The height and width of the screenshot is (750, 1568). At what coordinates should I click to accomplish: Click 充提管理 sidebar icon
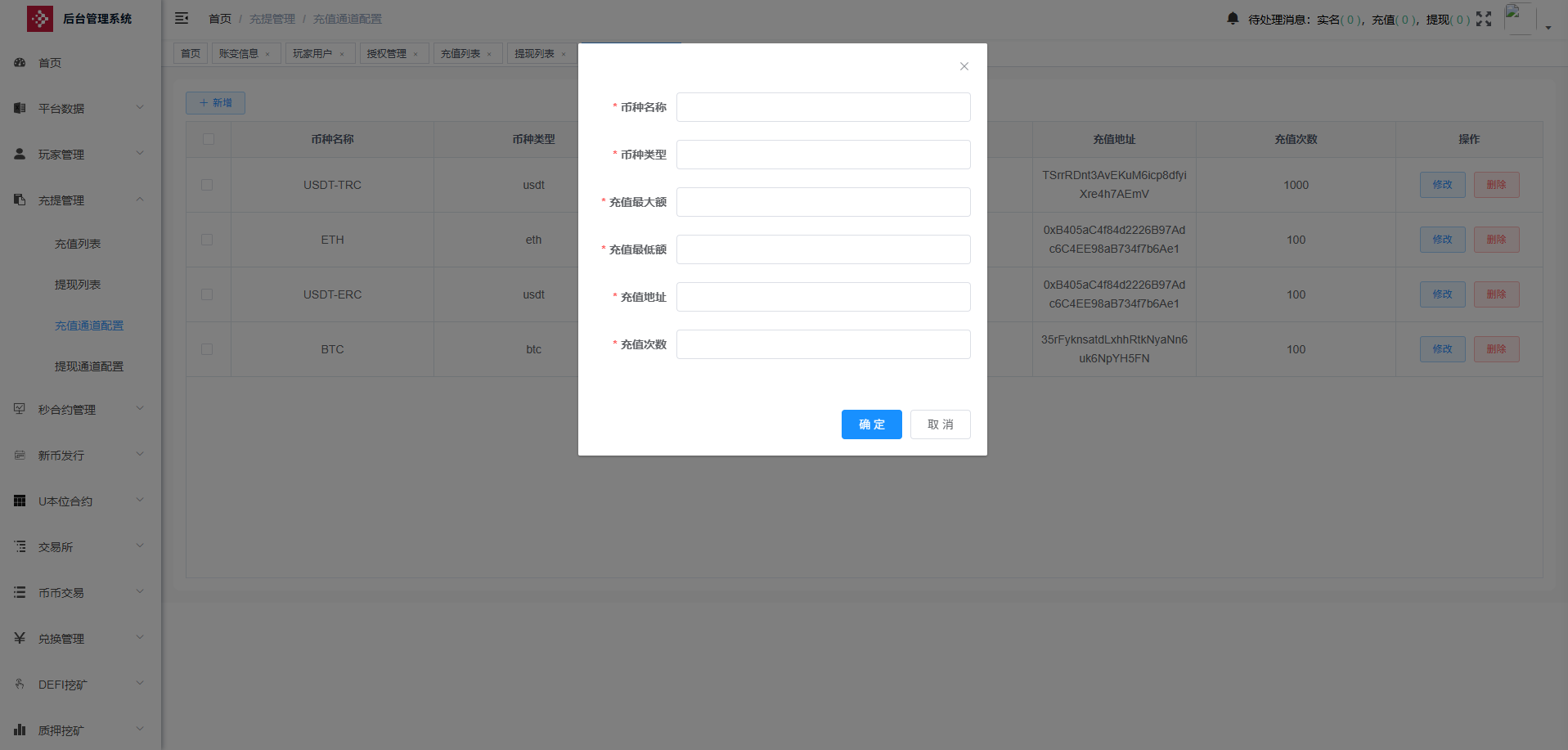[x=20, y=200]
